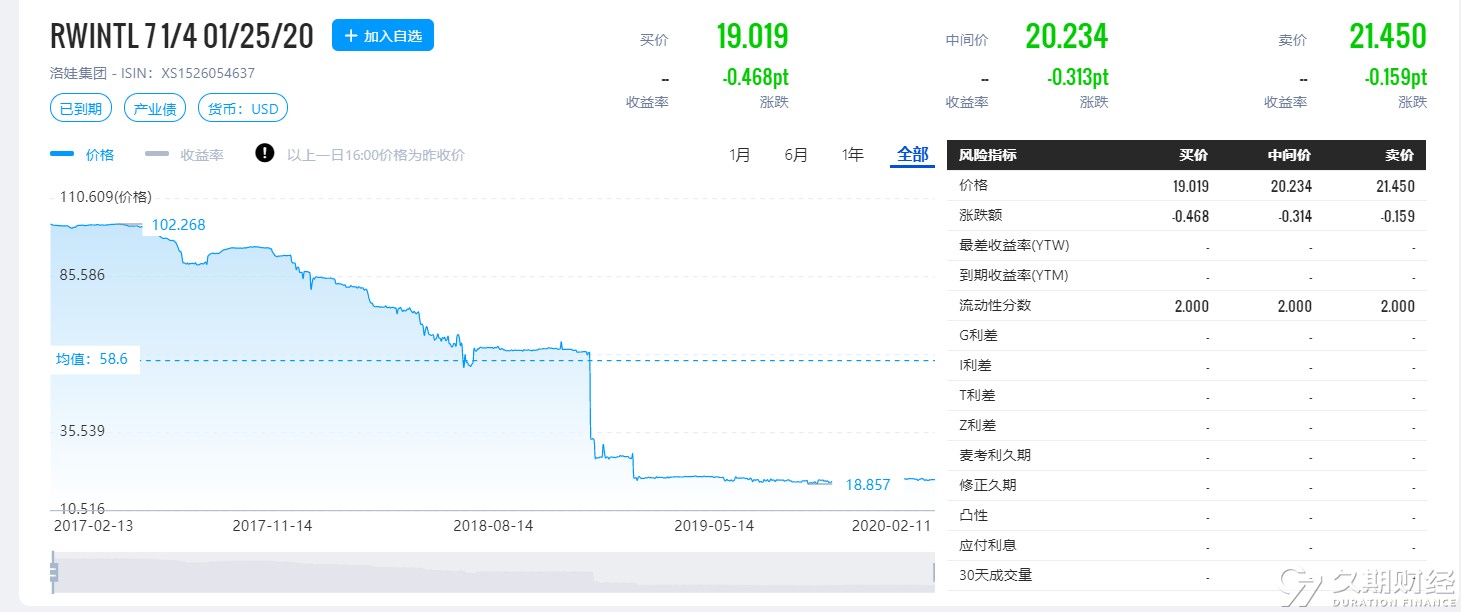Click the 已到期 status tag

coord(80,108)
